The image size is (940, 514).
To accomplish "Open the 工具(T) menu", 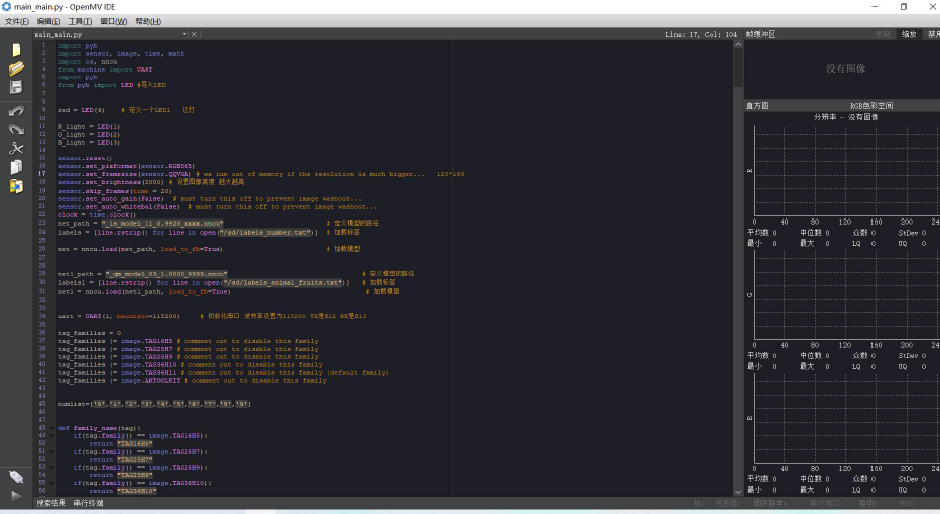I will pyautogui.click(x=80, y=21).
